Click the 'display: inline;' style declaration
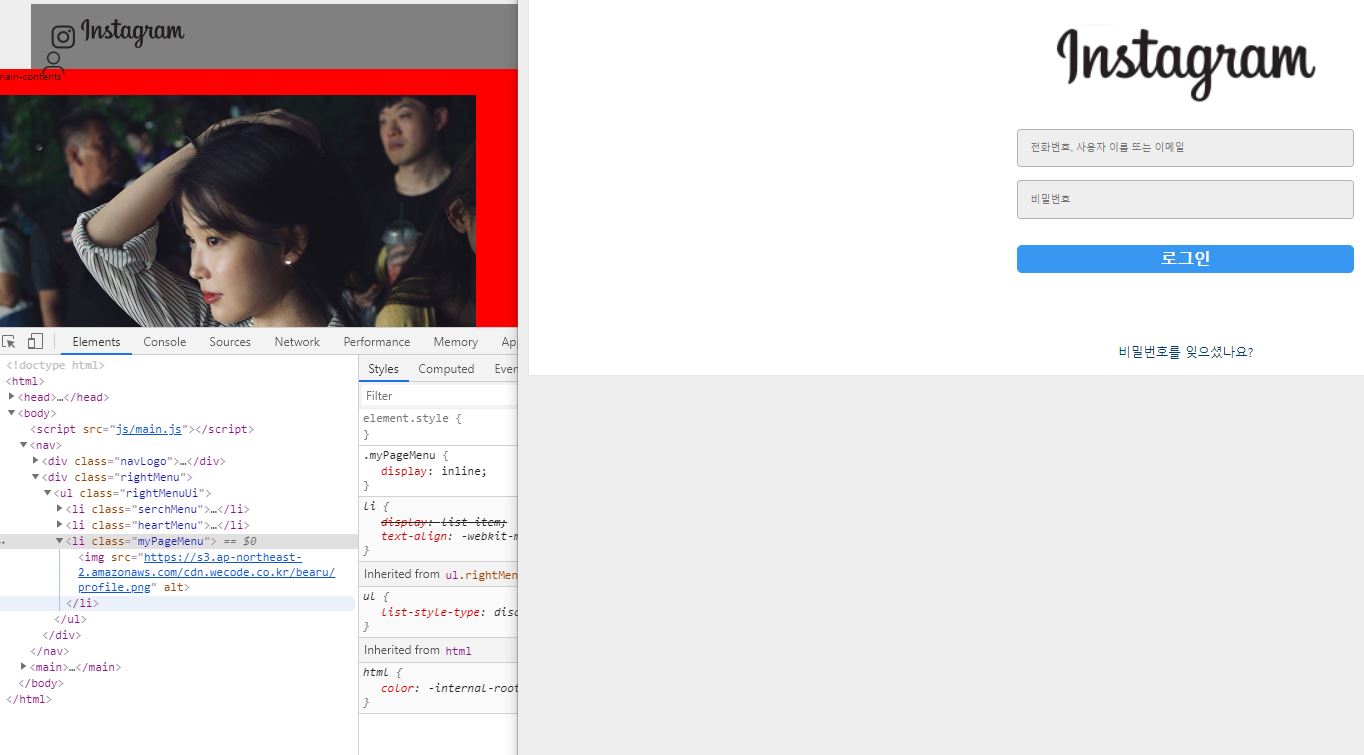 (434, 471)
